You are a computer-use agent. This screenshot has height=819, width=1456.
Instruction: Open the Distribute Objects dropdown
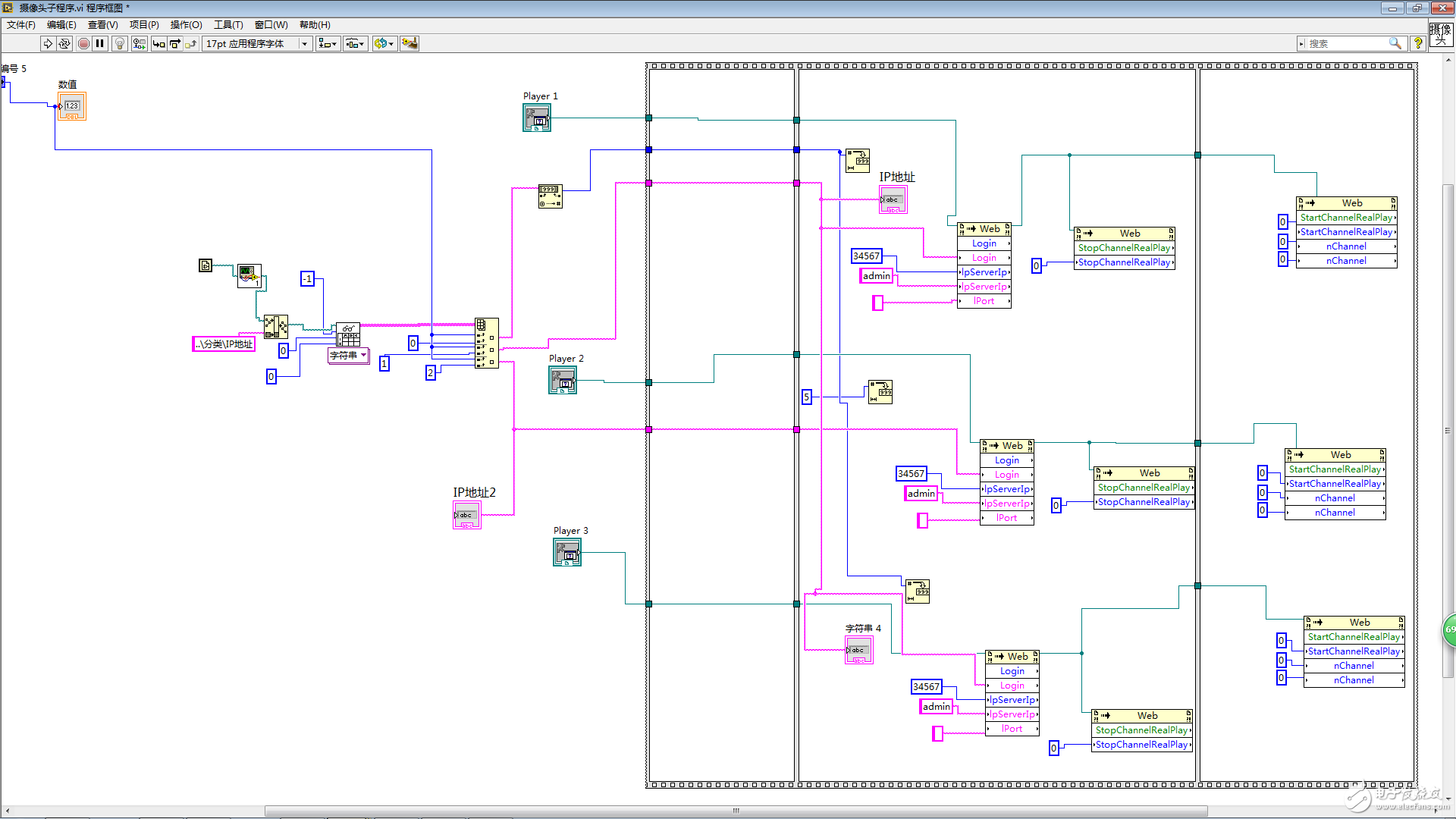click(x=356, y=43)
